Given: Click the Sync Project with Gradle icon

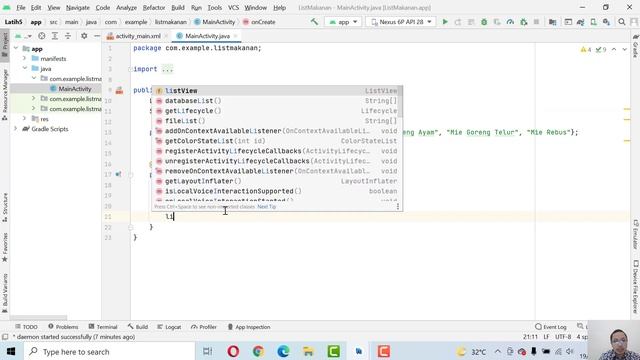Looking at the screenshot, I should (x=580, y=22).
